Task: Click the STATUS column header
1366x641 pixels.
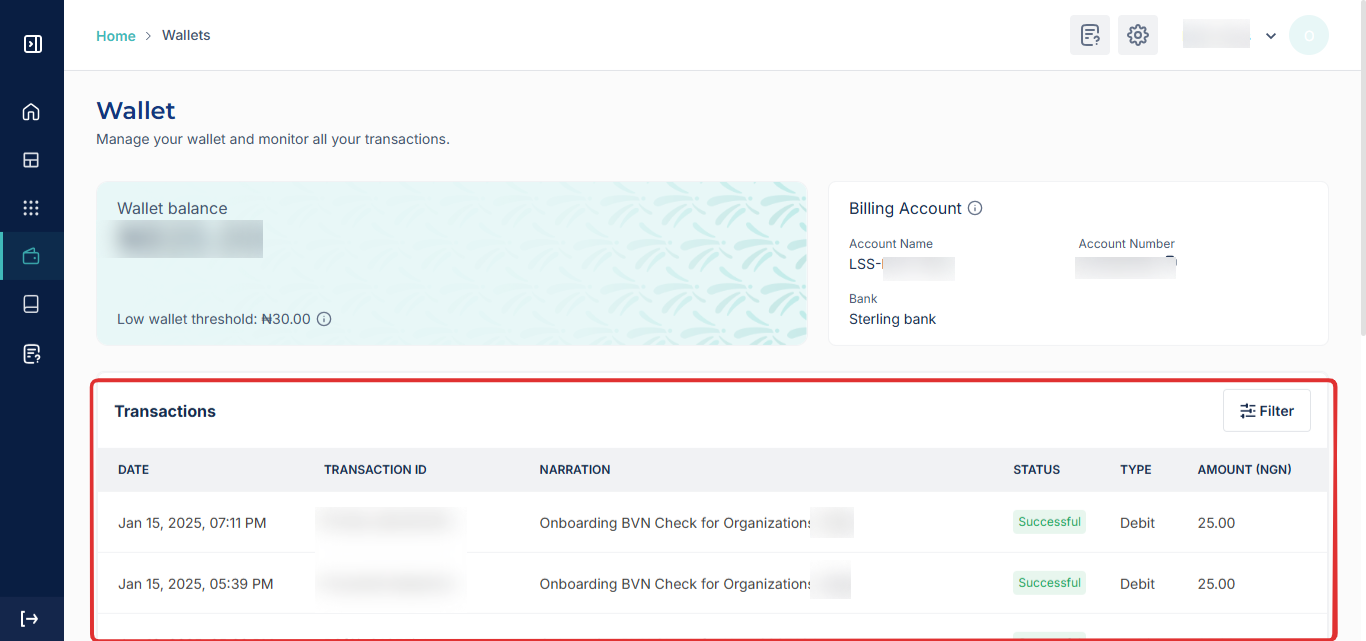Action: click(x=1037, y=470)
